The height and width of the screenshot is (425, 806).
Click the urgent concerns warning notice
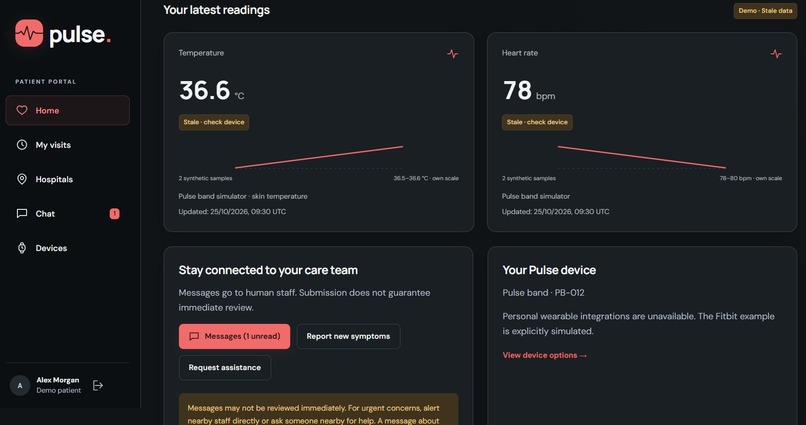319,409
